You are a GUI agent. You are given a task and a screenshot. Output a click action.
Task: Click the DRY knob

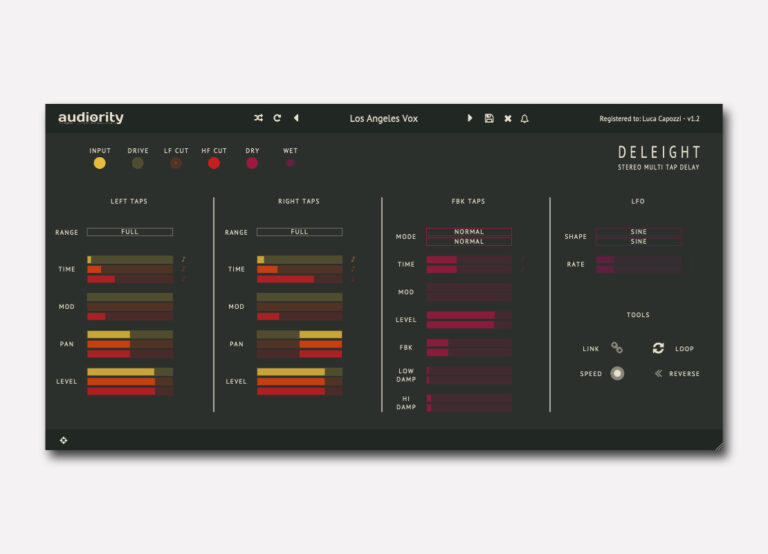[252, 163]
